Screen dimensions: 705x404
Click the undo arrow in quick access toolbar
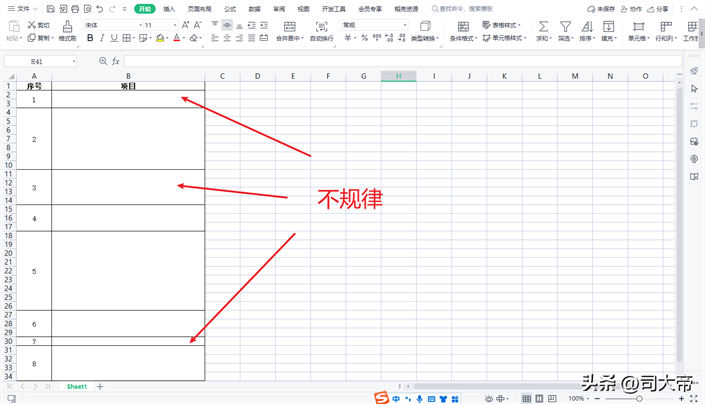(x=99, y=9)
